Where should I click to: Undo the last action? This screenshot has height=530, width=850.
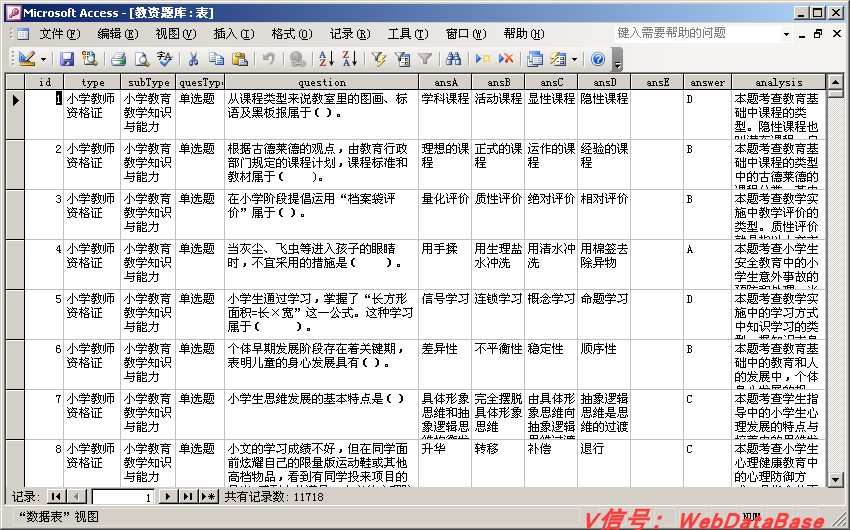pos(268,59)
